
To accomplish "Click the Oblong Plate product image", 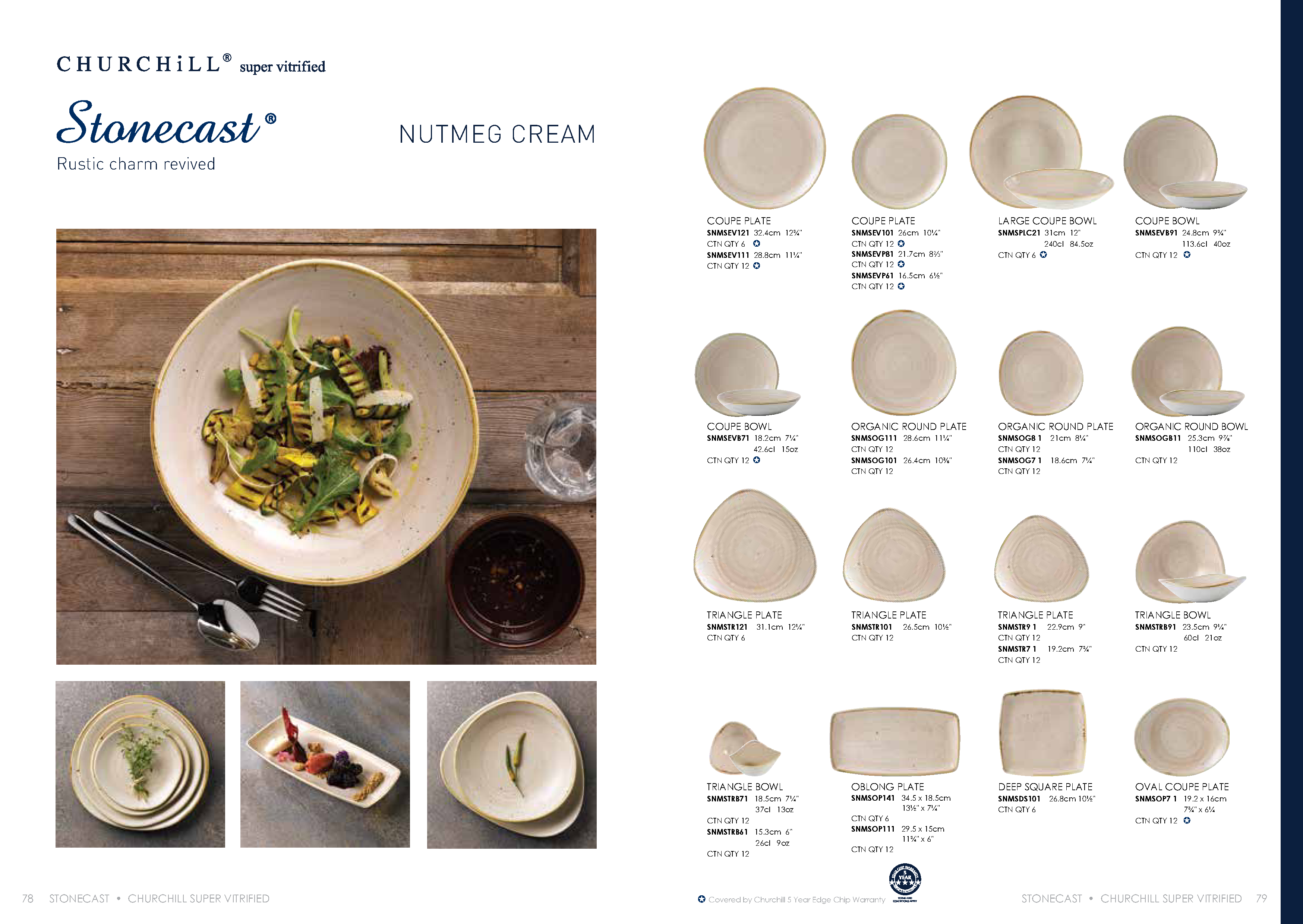I will [x=895, y=741].
